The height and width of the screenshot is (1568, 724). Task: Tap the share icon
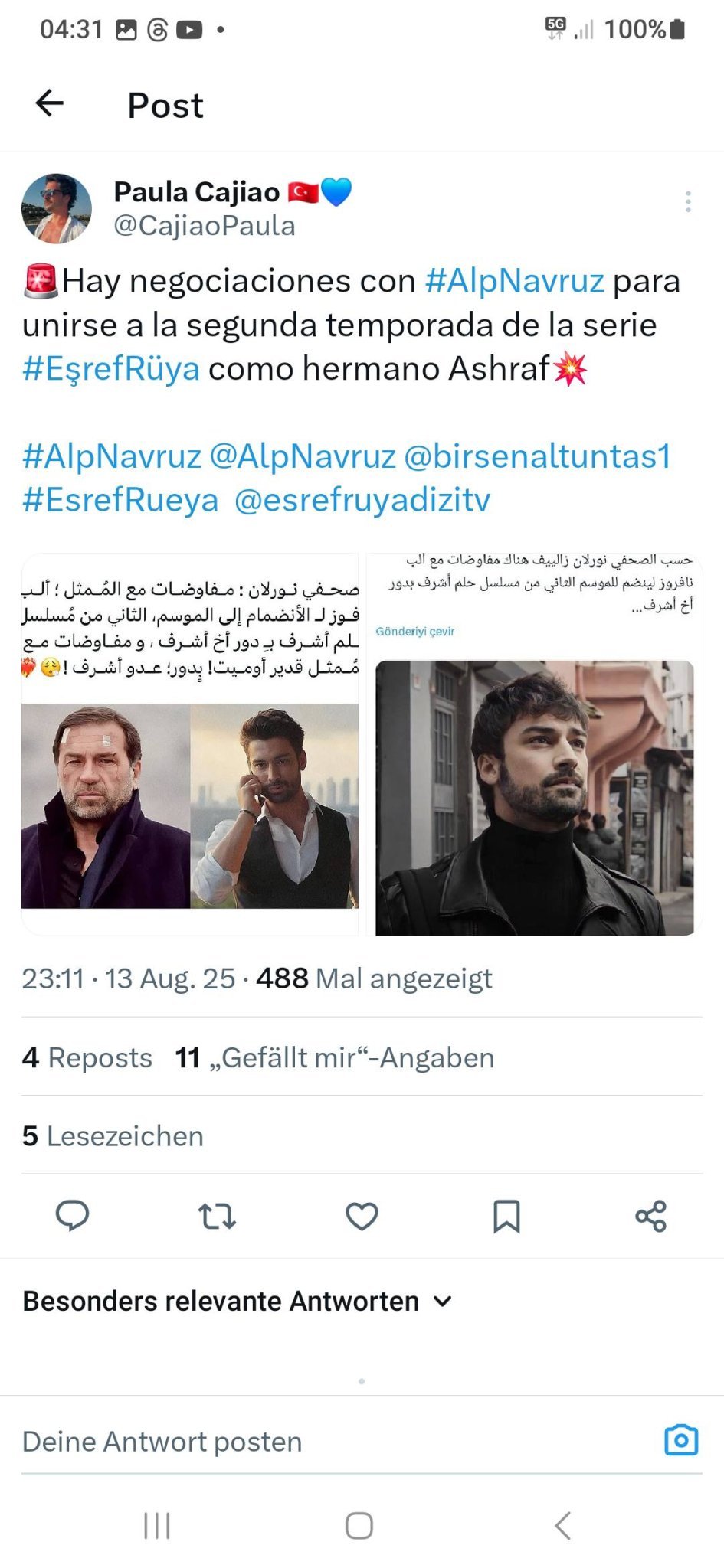click(x=650, y=1215)
